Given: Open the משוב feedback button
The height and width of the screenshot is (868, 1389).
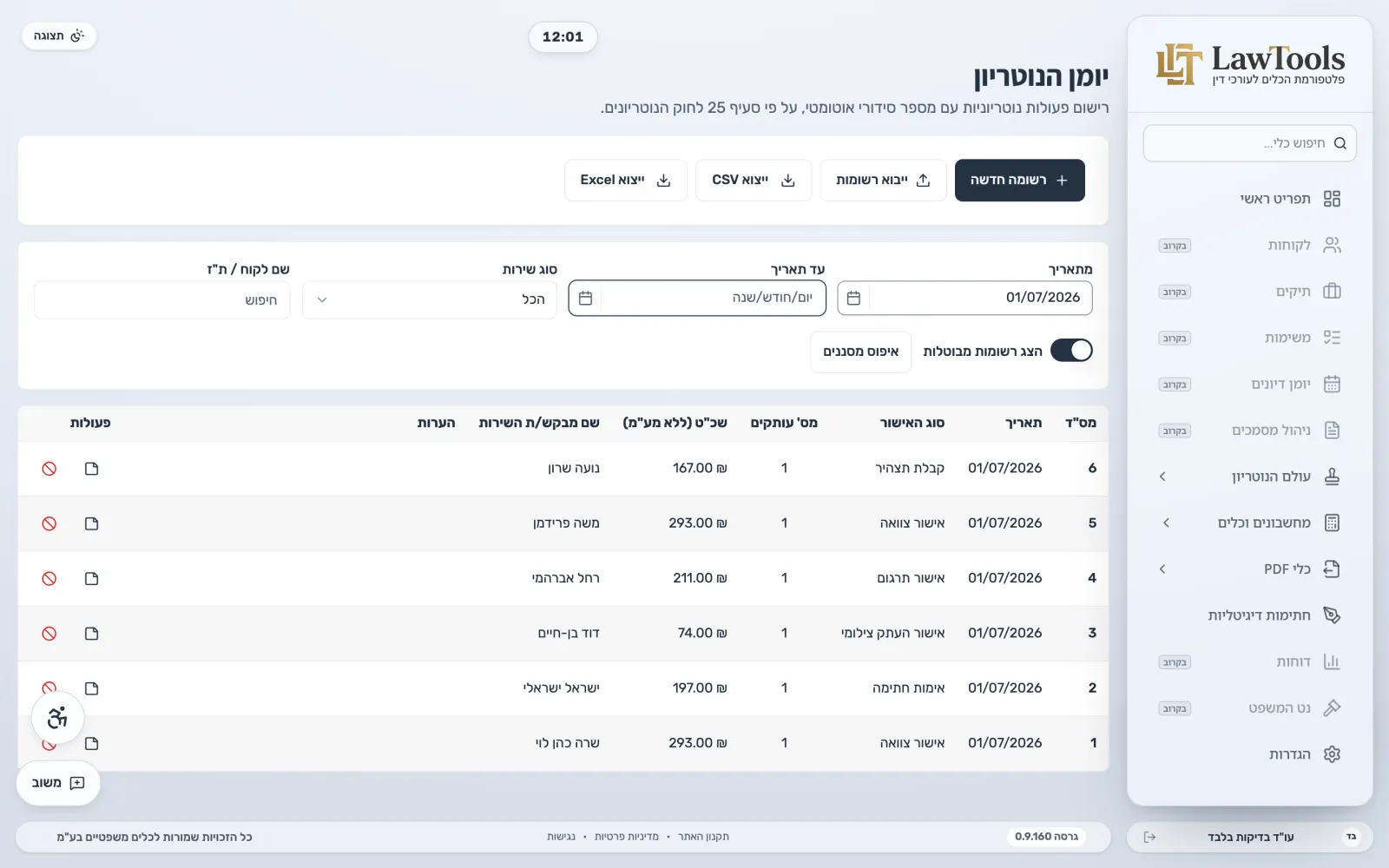Looking at the screenshot, I should (x=58, y=783).
